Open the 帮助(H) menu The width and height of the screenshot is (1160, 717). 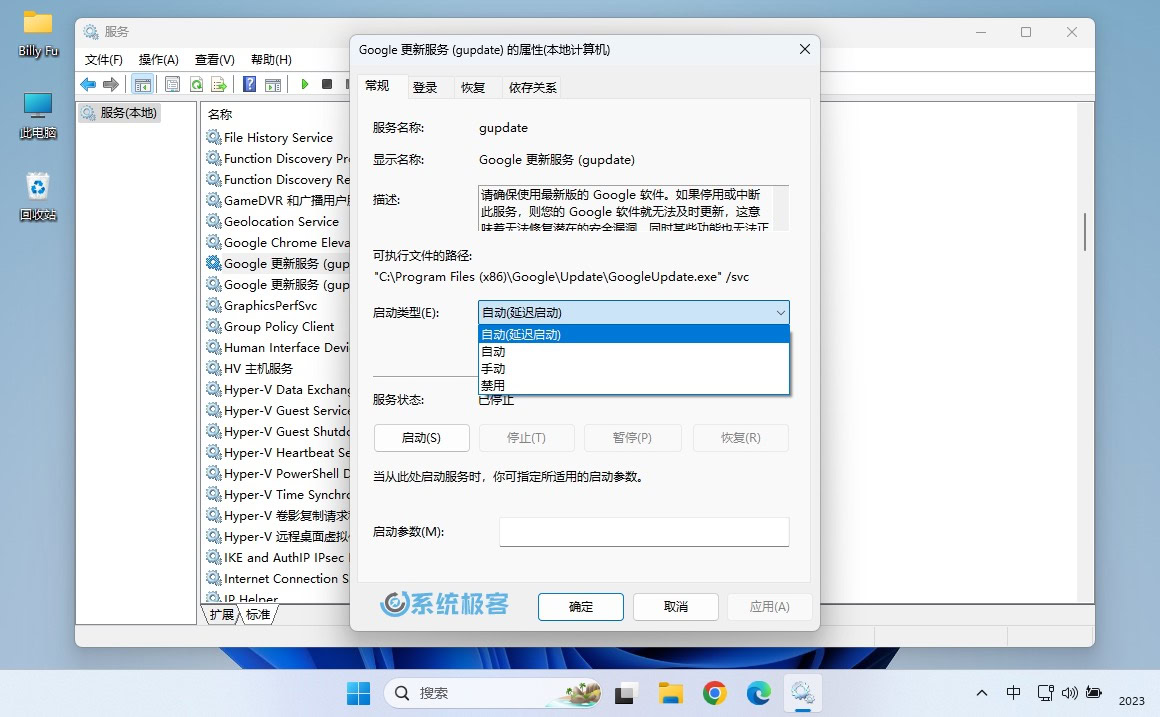(271, 60)
